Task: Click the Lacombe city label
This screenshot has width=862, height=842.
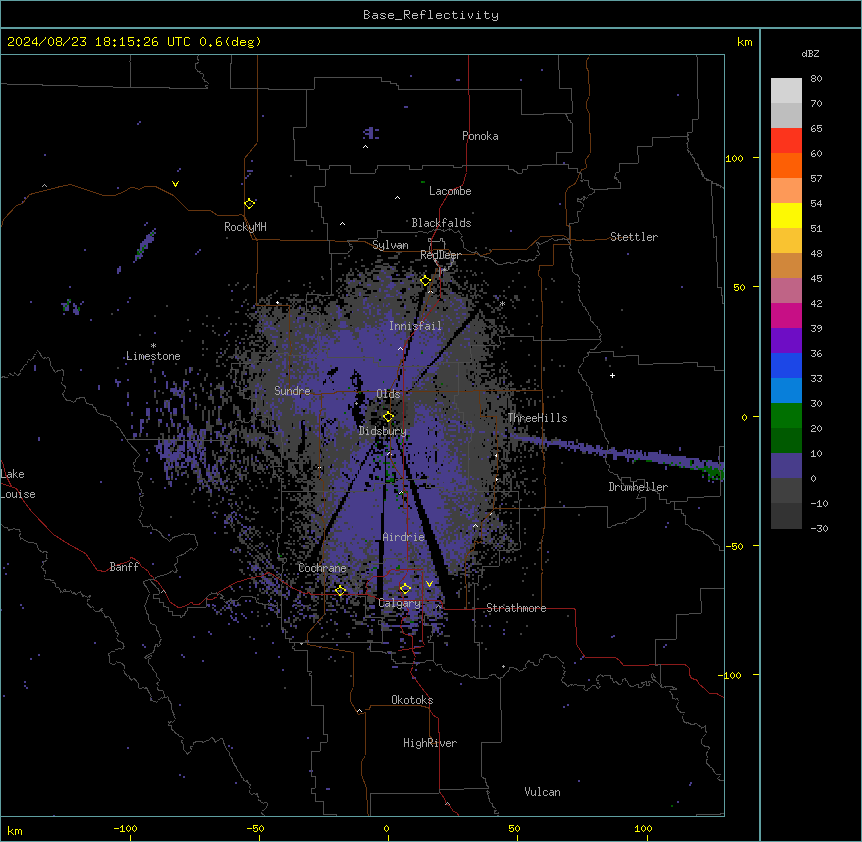Action: point(450,191)
